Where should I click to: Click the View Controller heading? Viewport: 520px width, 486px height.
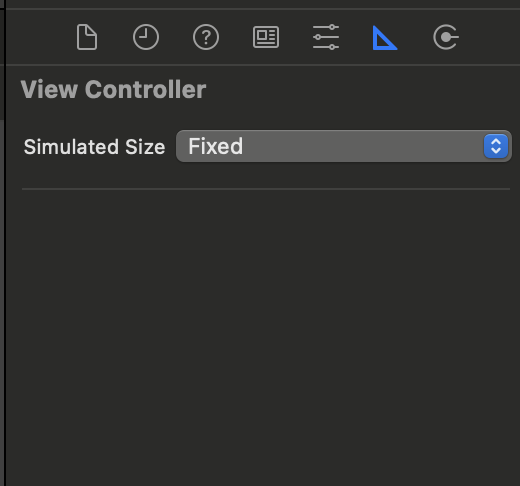pyautogui.click(x=113, y=89)
